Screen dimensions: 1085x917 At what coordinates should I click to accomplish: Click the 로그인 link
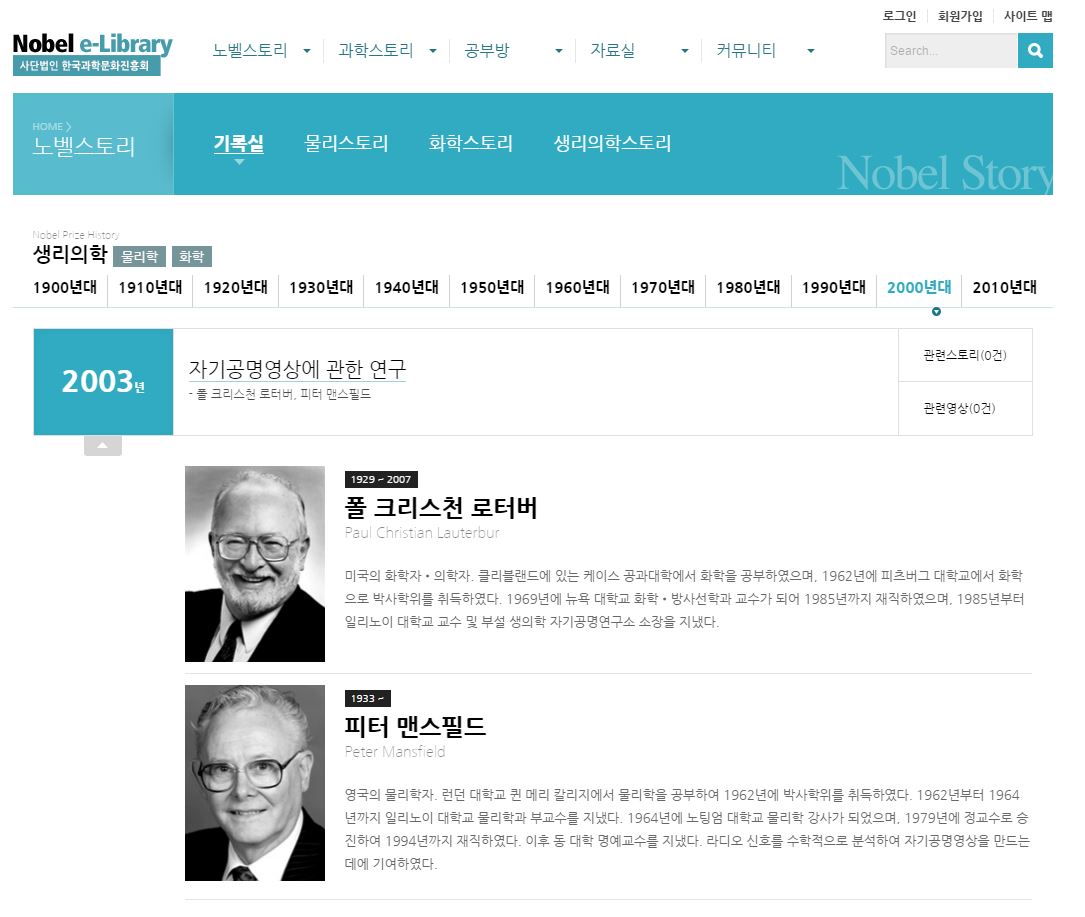pyautogui.click(x=899, y=16)
